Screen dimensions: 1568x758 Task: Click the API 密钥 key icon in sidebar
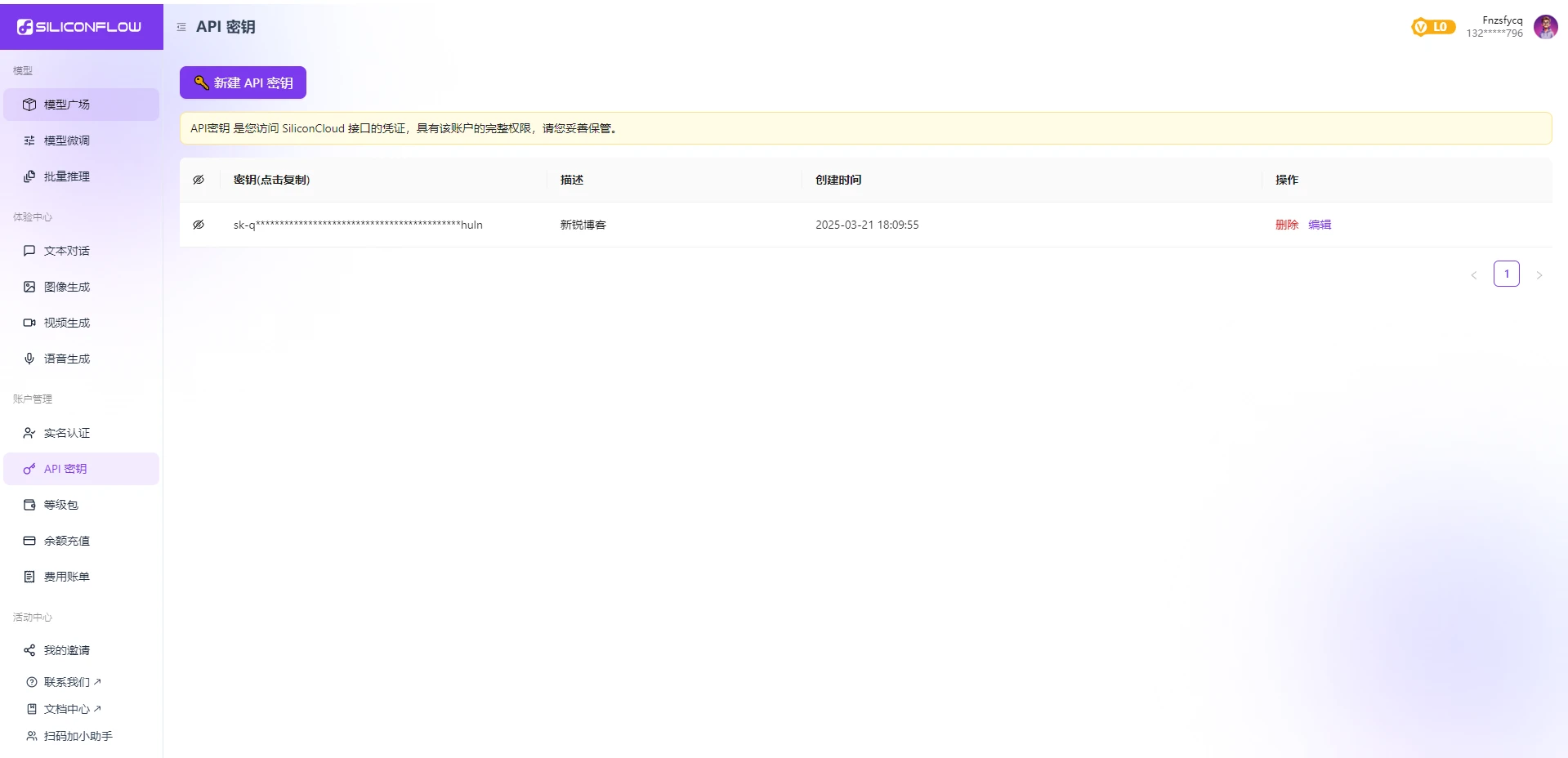[29, 469]
